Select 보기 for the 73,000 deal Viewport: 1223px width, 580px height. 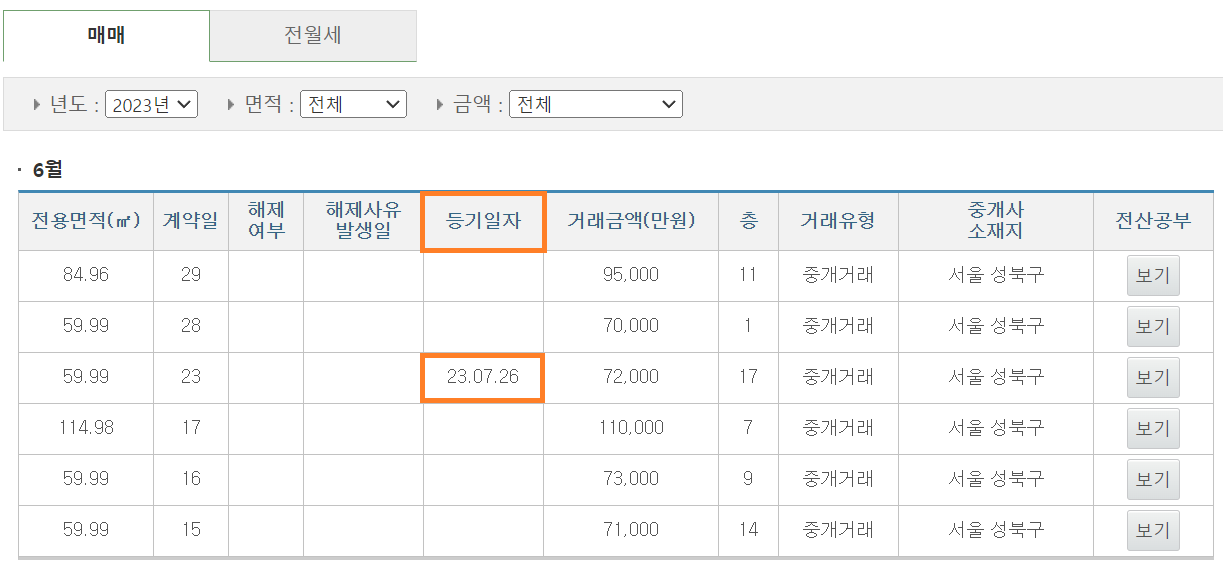click(x=1152, y=479)
